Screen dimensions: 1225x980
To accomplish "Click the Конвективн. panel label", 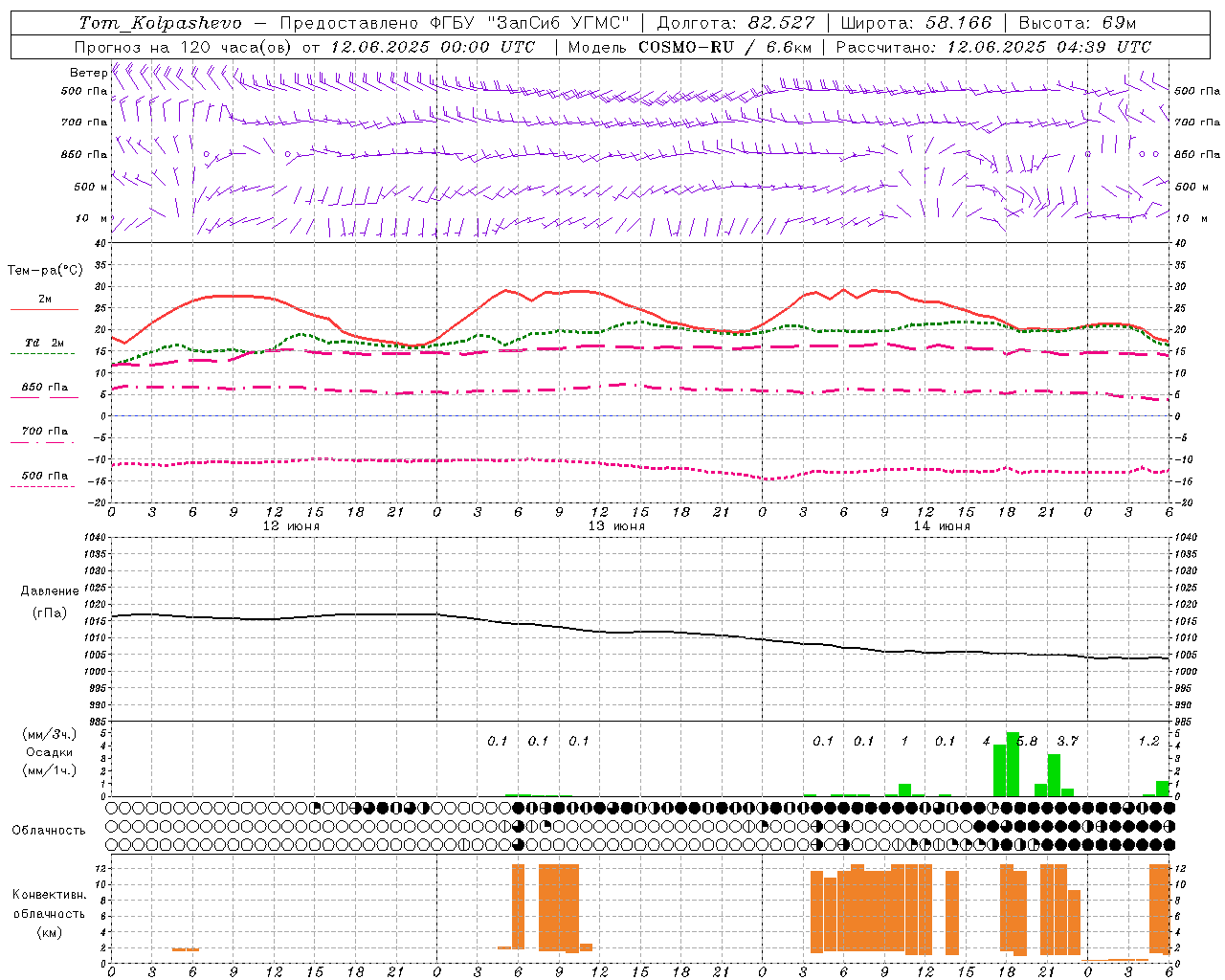I will [x=49, y=895].
